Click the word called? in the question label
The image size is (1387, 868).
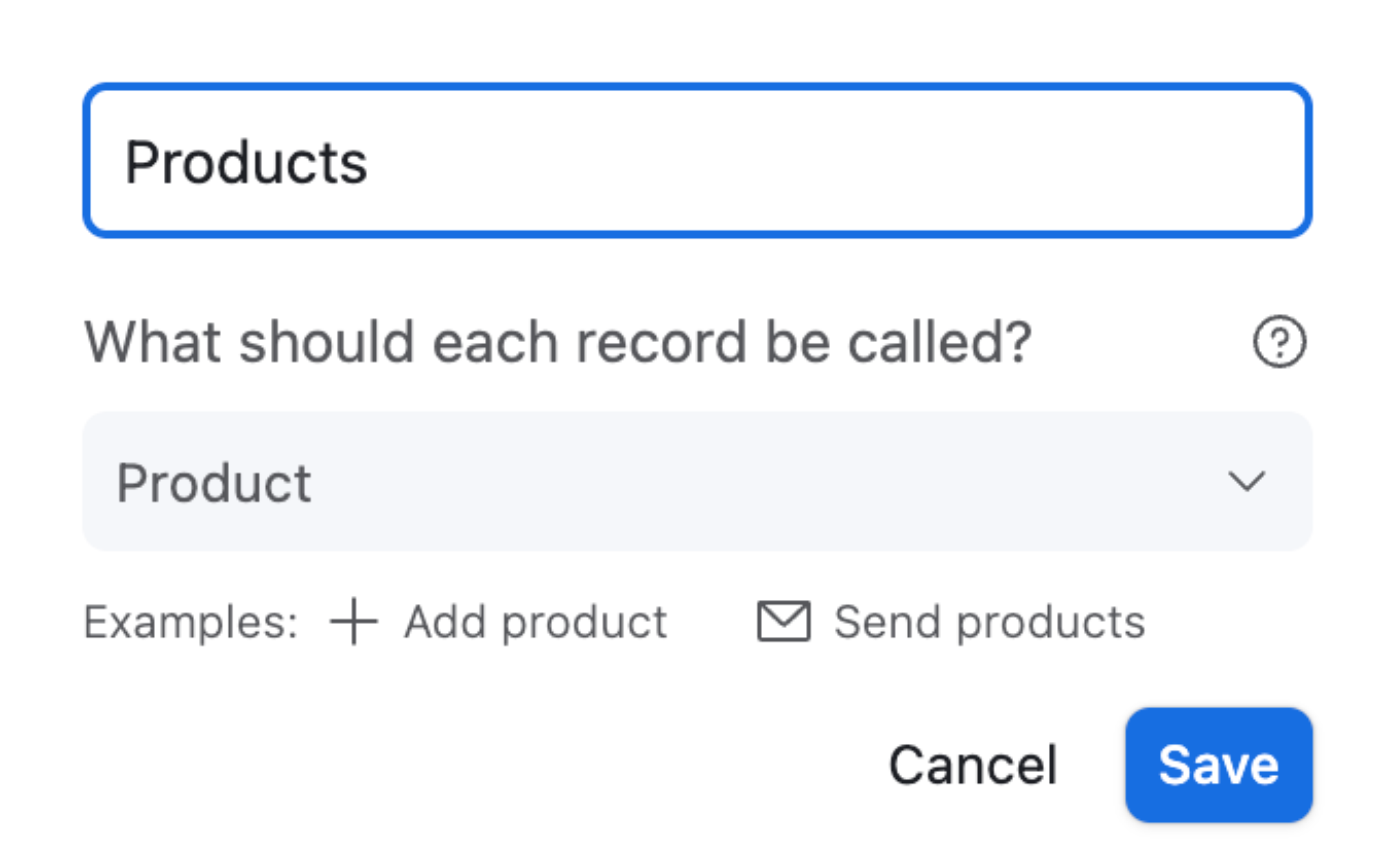coord(940,341)
